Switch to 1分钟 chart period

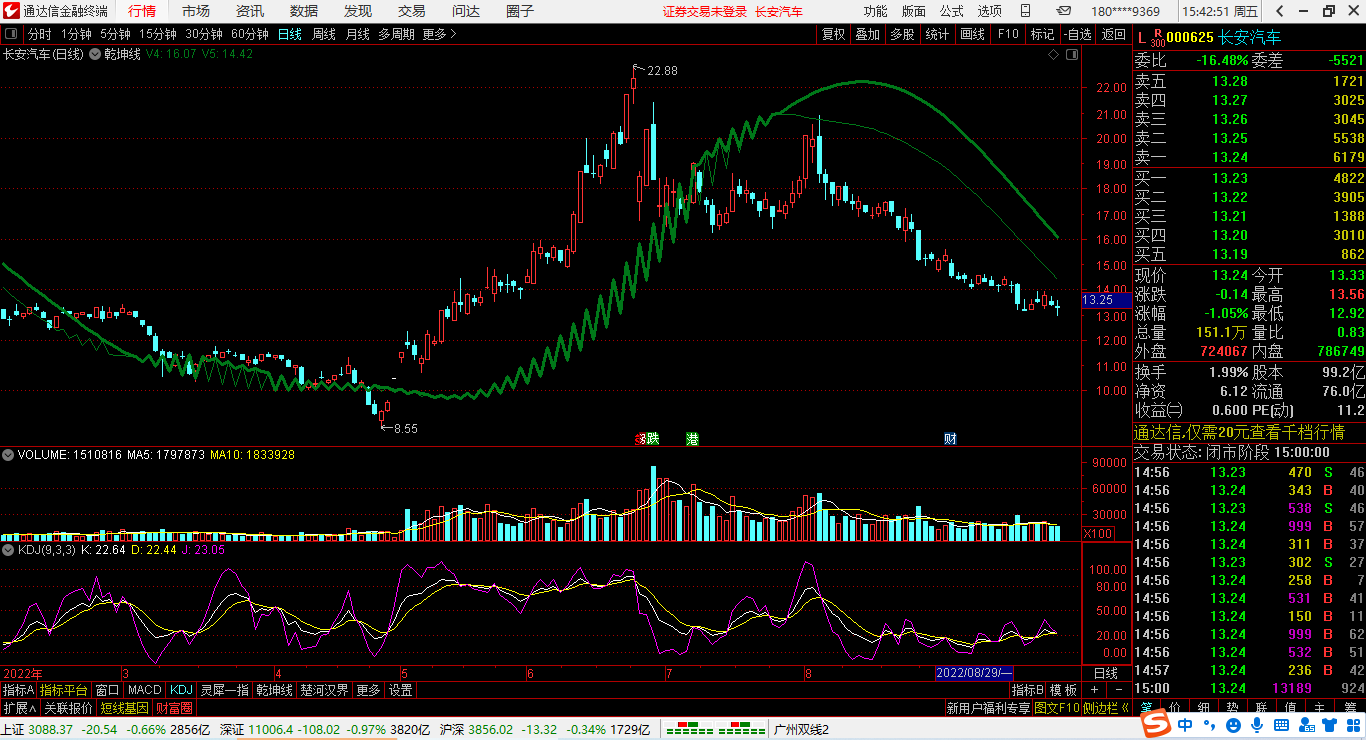[x=77, y=34]
